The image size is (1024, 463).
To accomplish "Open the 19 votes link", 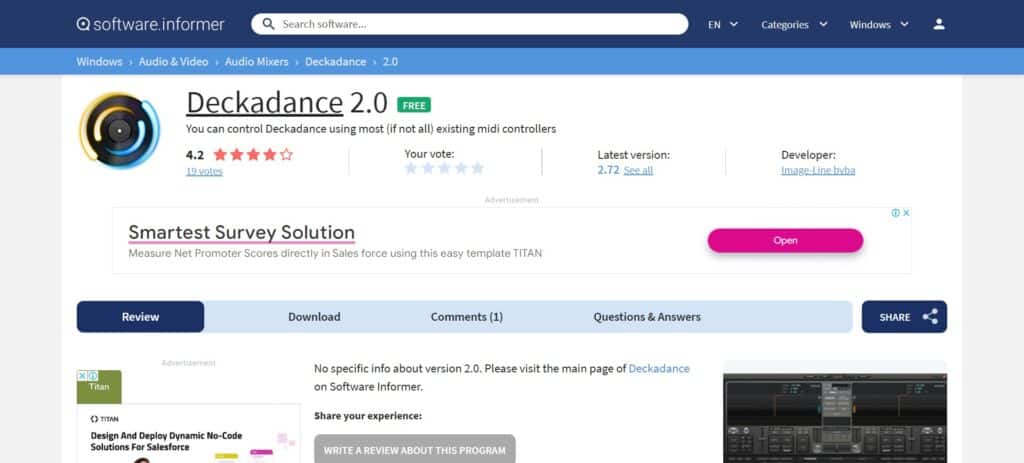I will tap(204, 171).
